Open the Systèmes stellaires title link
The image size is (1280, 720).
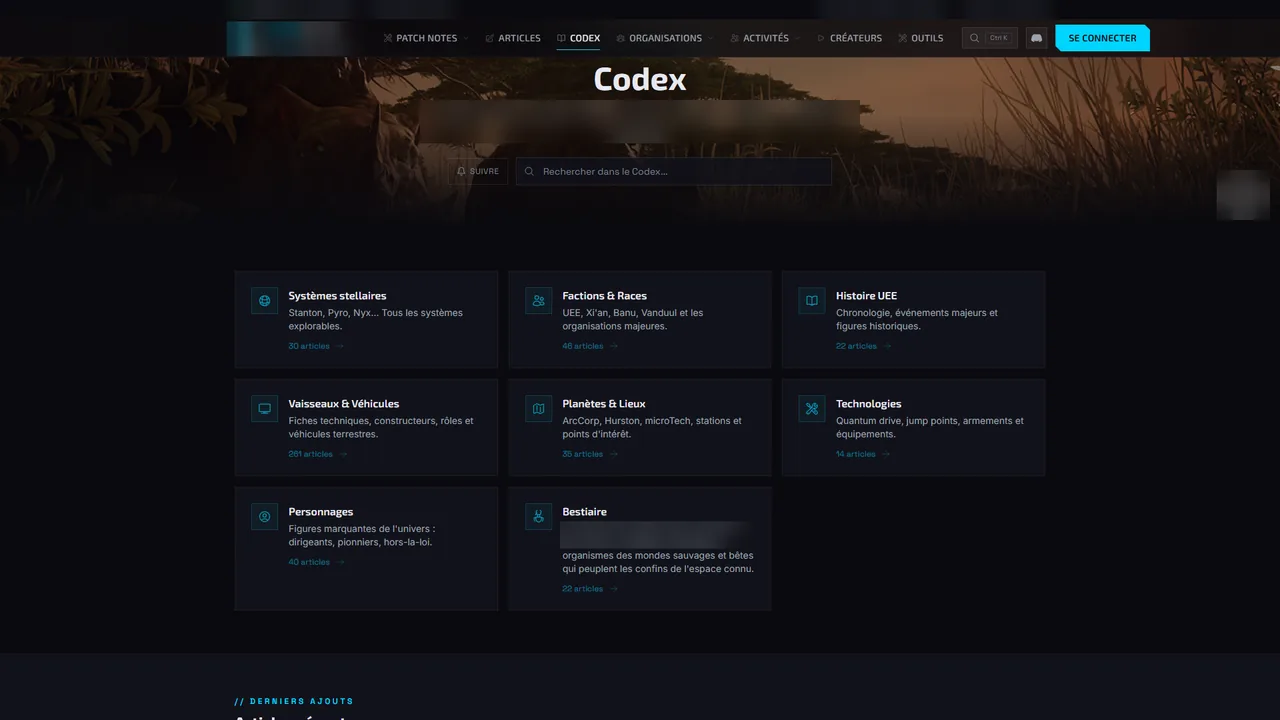(x=337, y=296)
